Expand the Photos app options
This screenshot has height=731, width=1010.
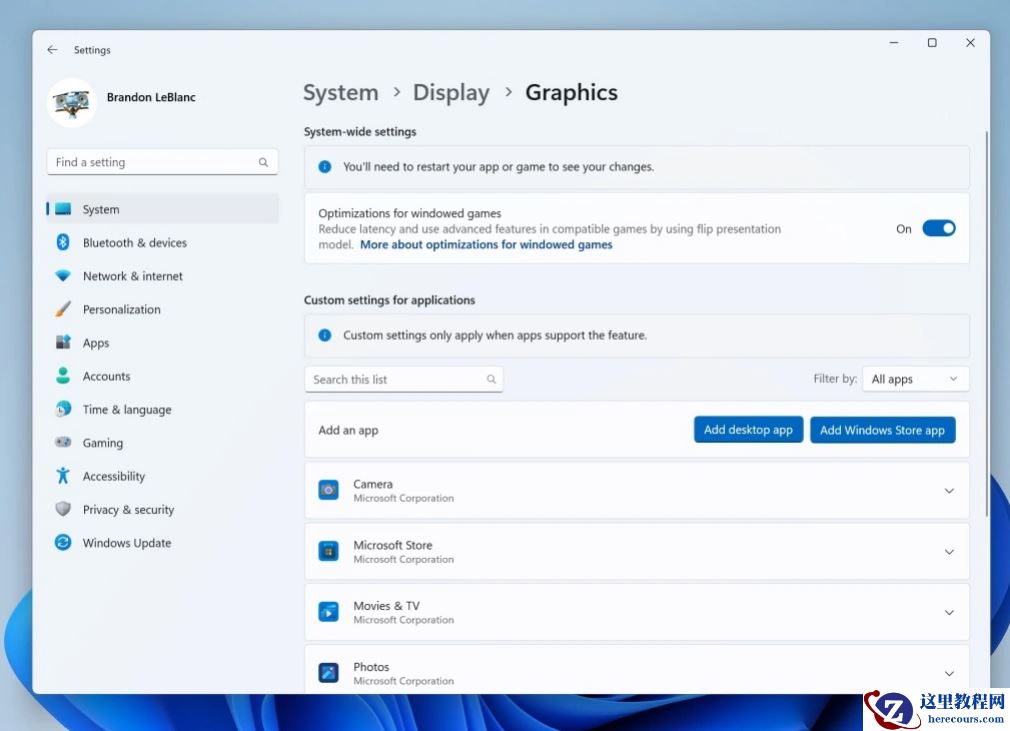click(x=948, y=673)
